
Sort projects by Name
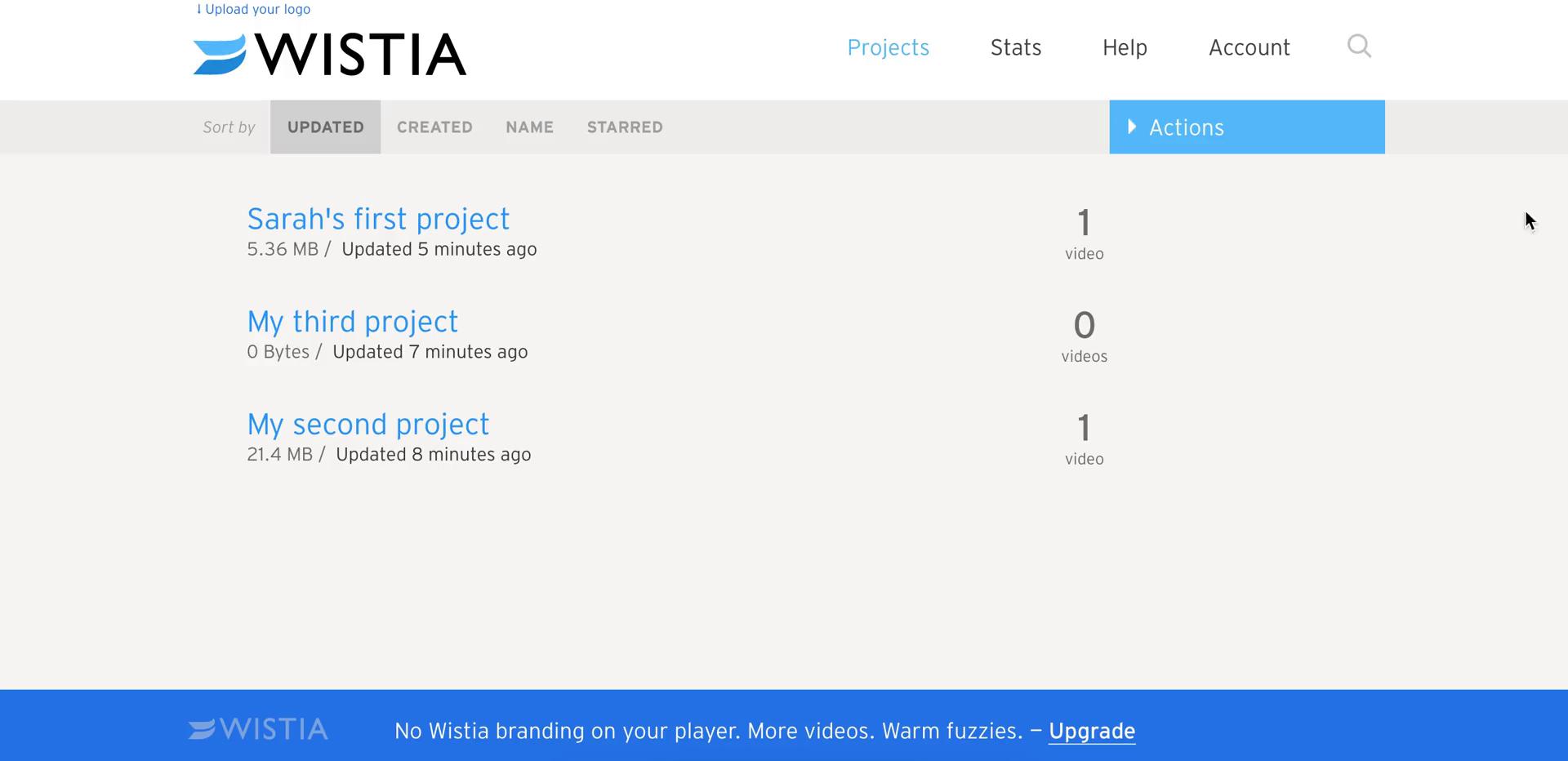pyautogui.click(x=529, y=127)
